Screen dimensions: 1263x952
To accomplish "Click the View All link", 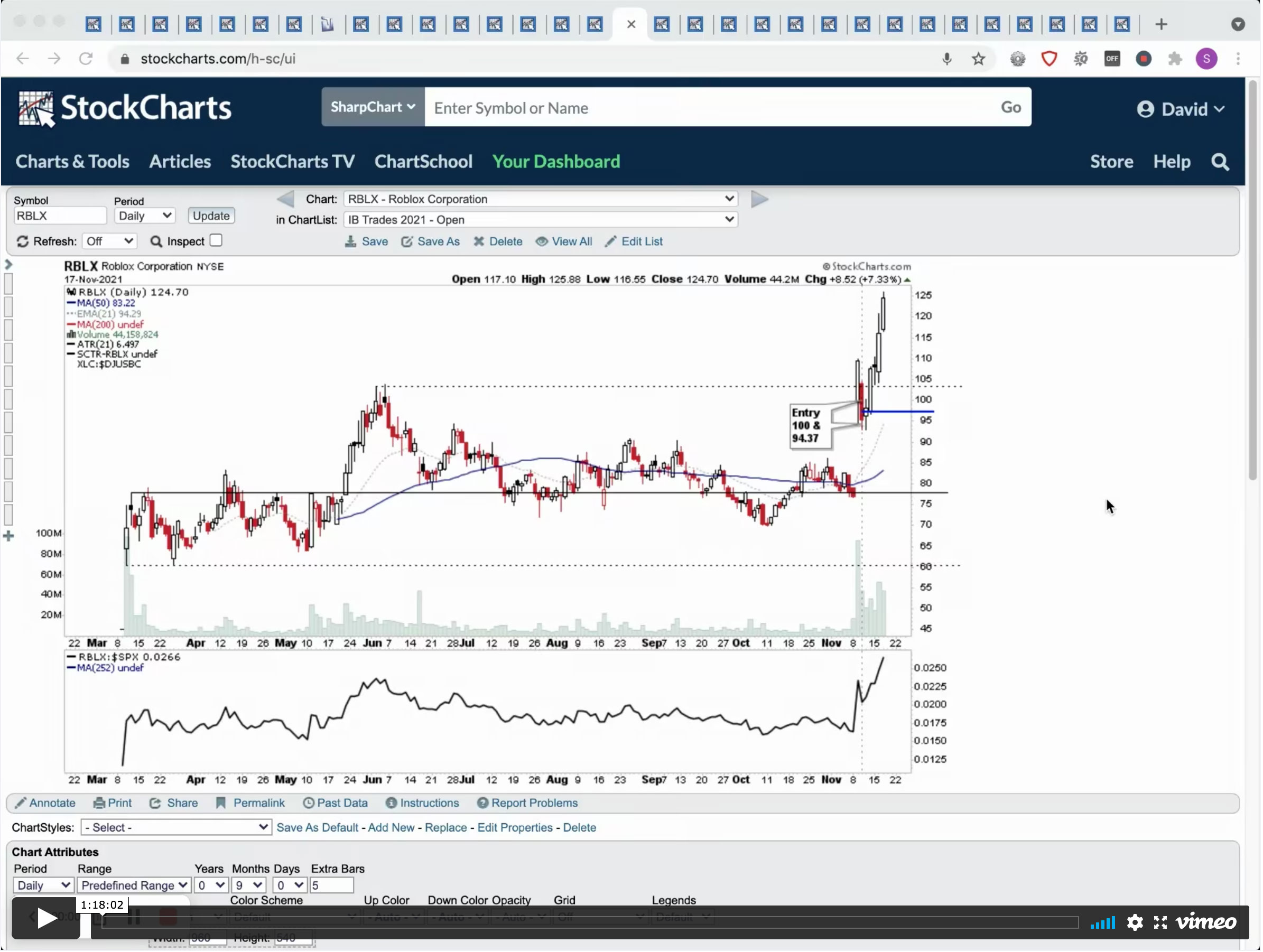I will click(x=563, y=241).
